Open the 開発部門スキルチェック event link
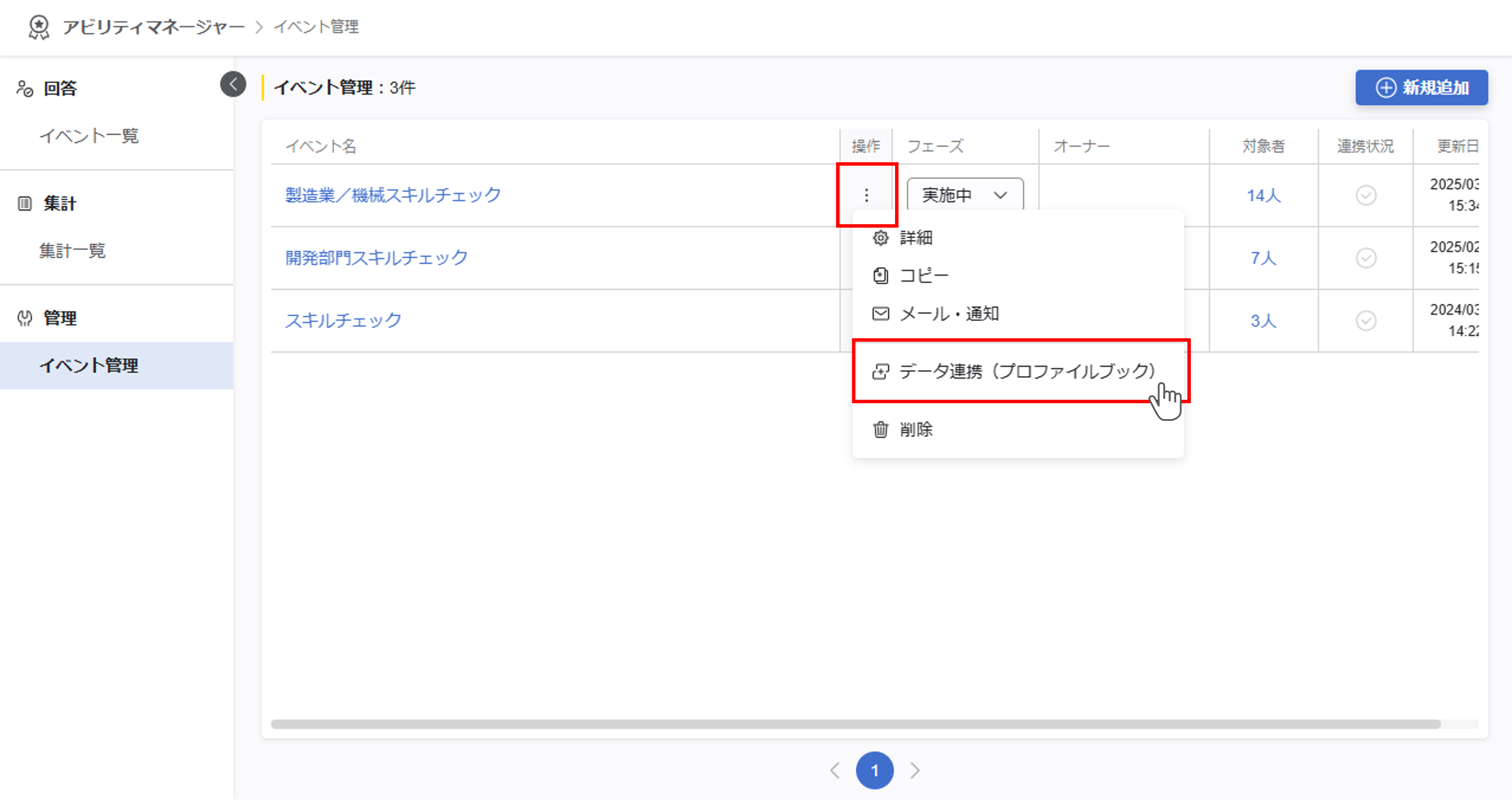 click(x=376, y=258)
